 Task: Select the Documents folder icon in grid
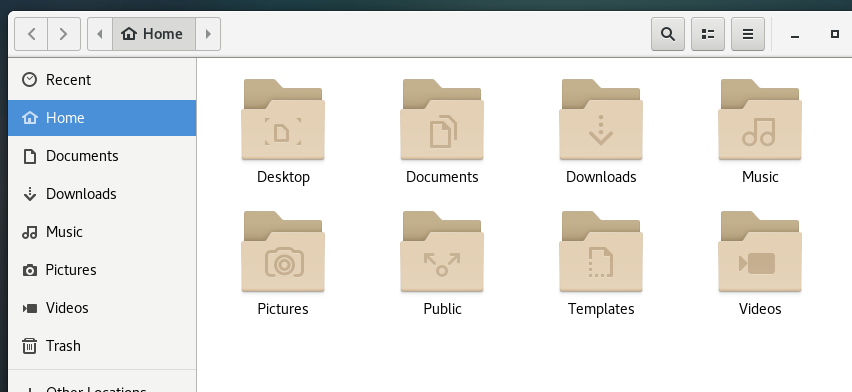[x=442, y=120]
